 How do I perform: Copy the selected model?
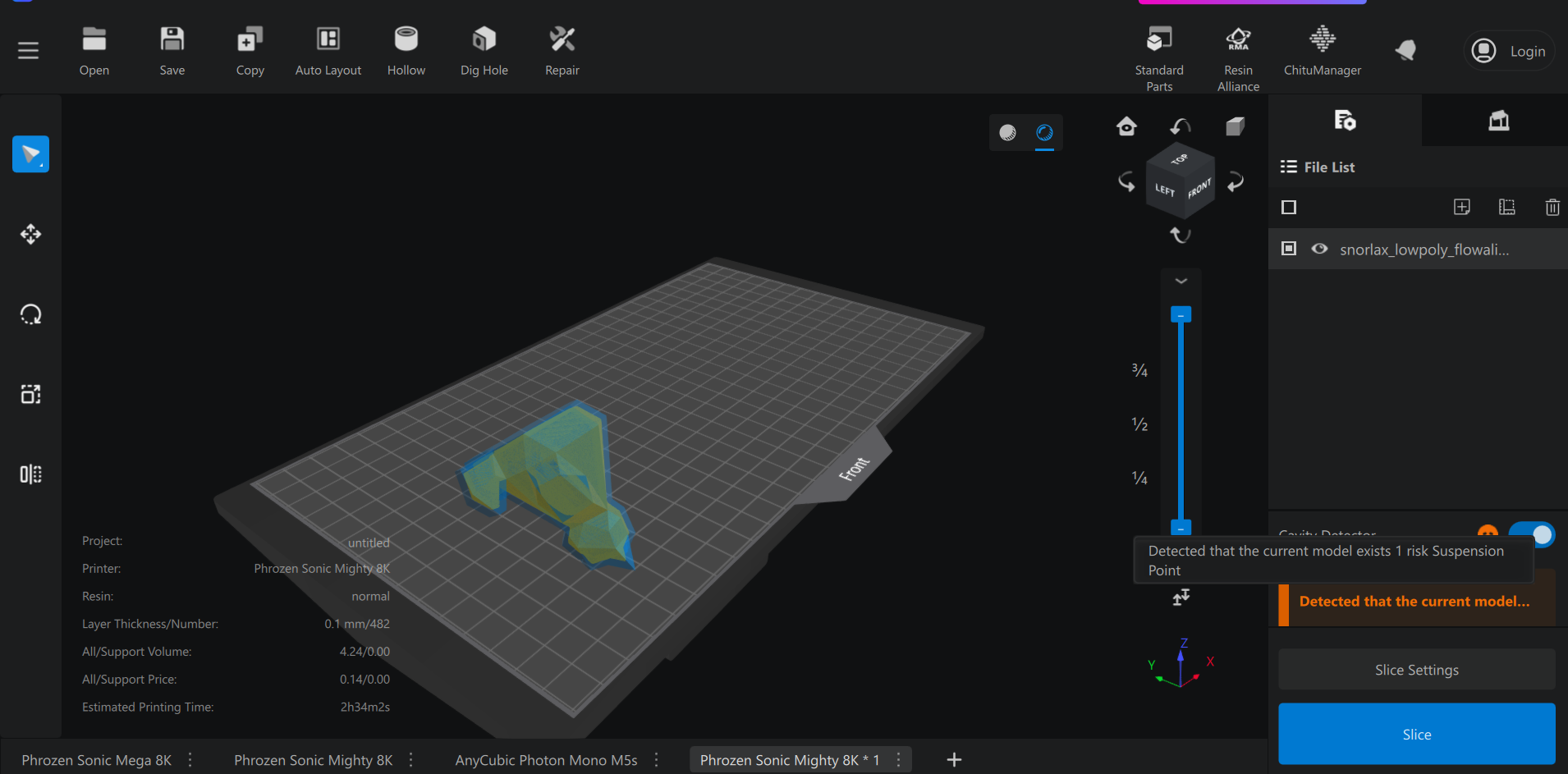(250, 51)
